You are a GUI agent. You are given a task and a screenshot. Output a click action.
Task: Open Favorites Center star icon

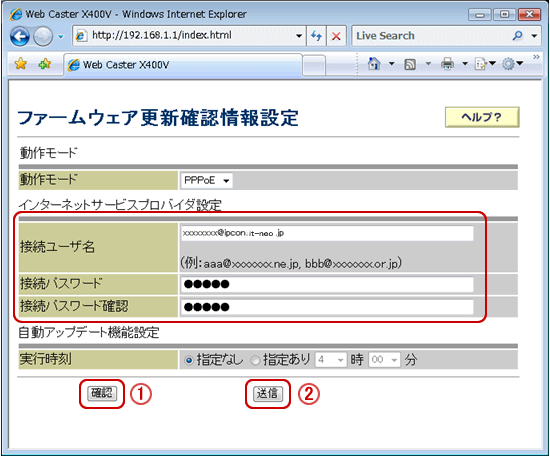click(21, 64)
